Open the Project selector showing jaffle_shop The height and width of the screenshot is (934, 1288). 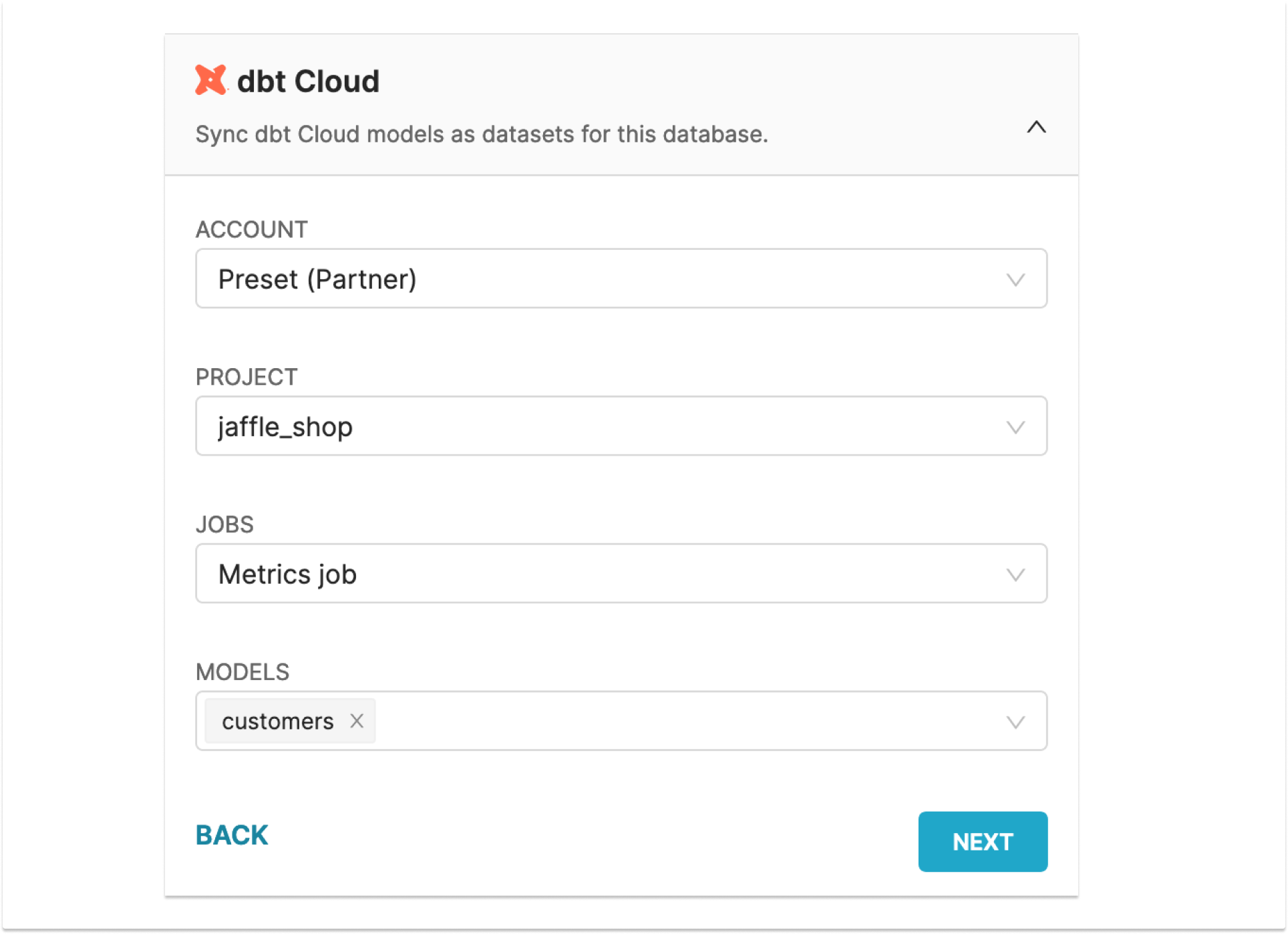click(621, 426)
